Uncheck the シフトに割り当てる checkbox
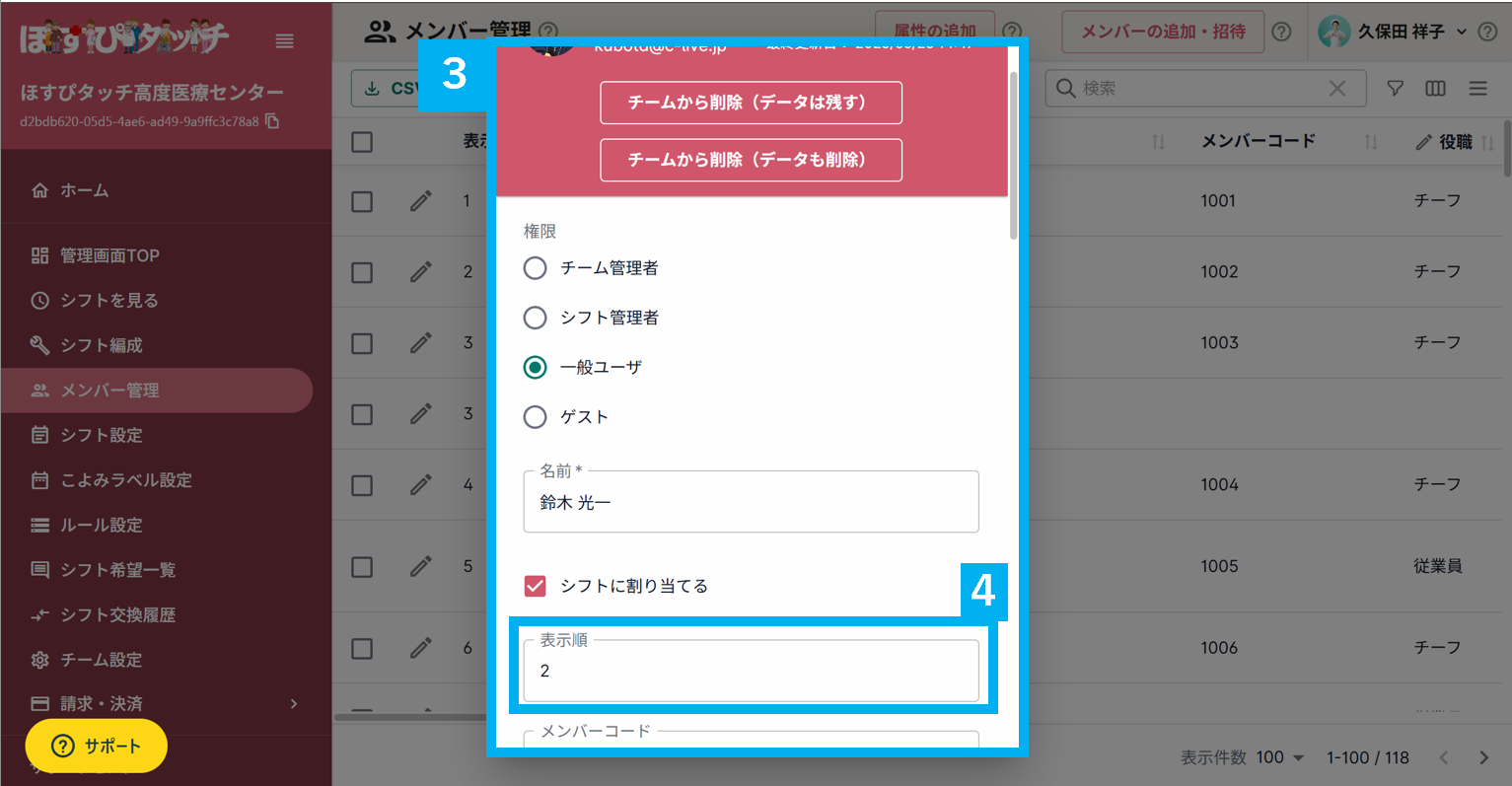The width and height of the screenshot is (1512, 786). point(535,585)
